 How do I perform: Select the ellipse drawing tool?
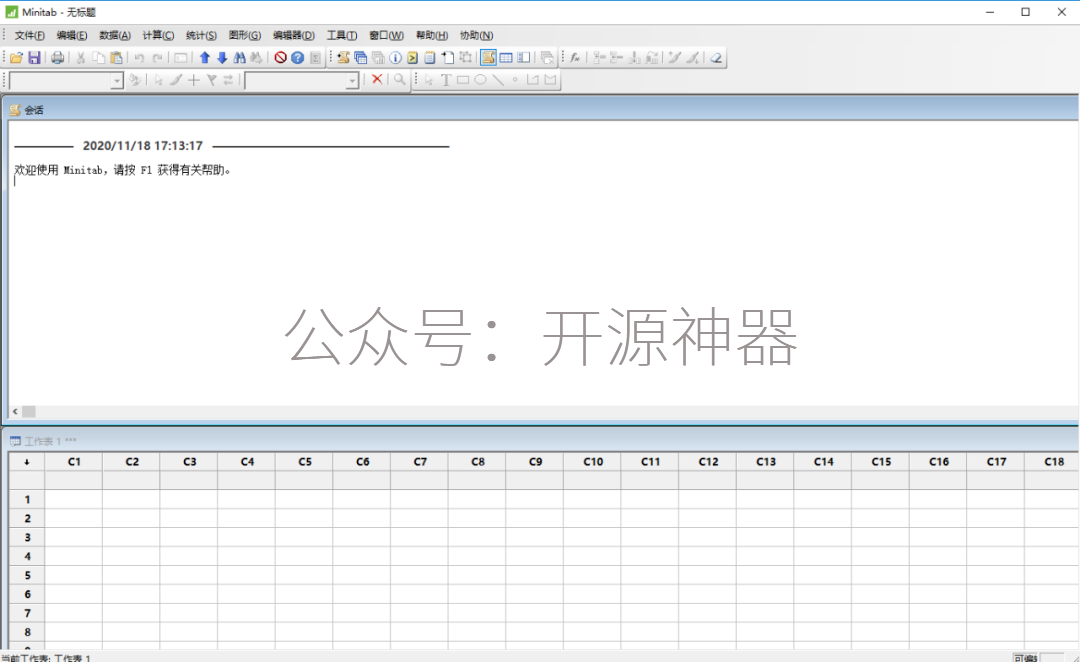tap(480, 80)
